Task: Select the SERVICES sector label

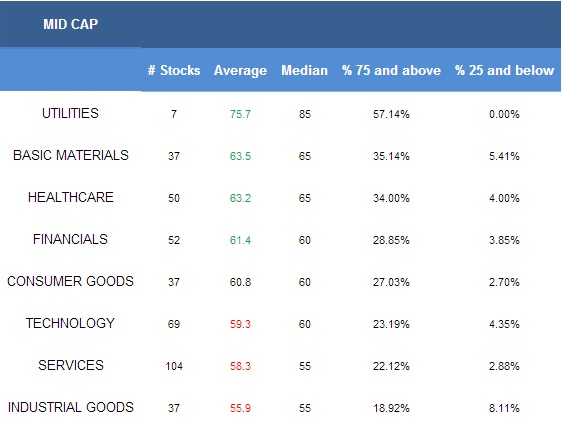Action: point(71,365)
